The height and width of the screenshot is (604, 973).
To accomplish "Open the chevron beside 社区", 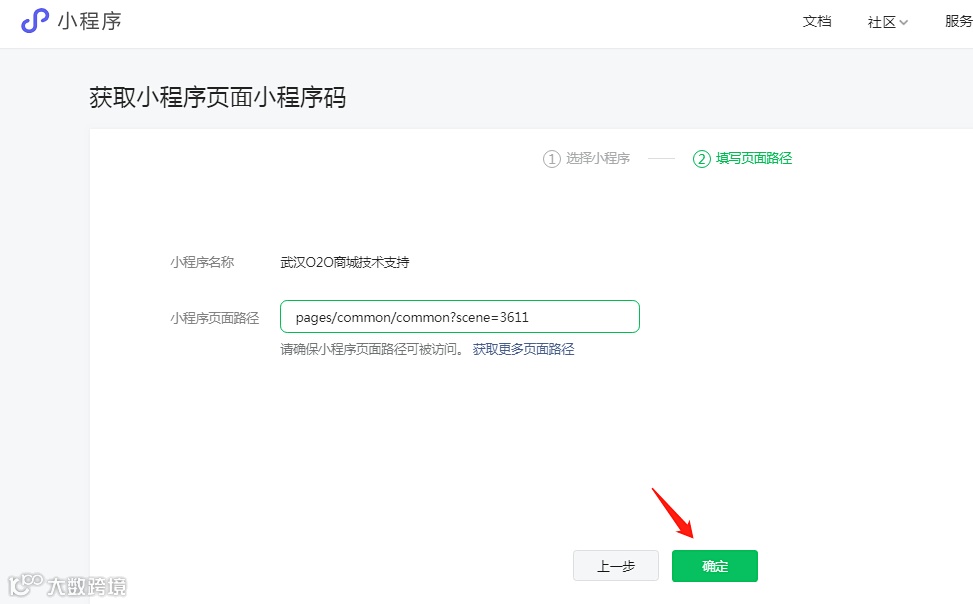I will click(x=903, y=22).
